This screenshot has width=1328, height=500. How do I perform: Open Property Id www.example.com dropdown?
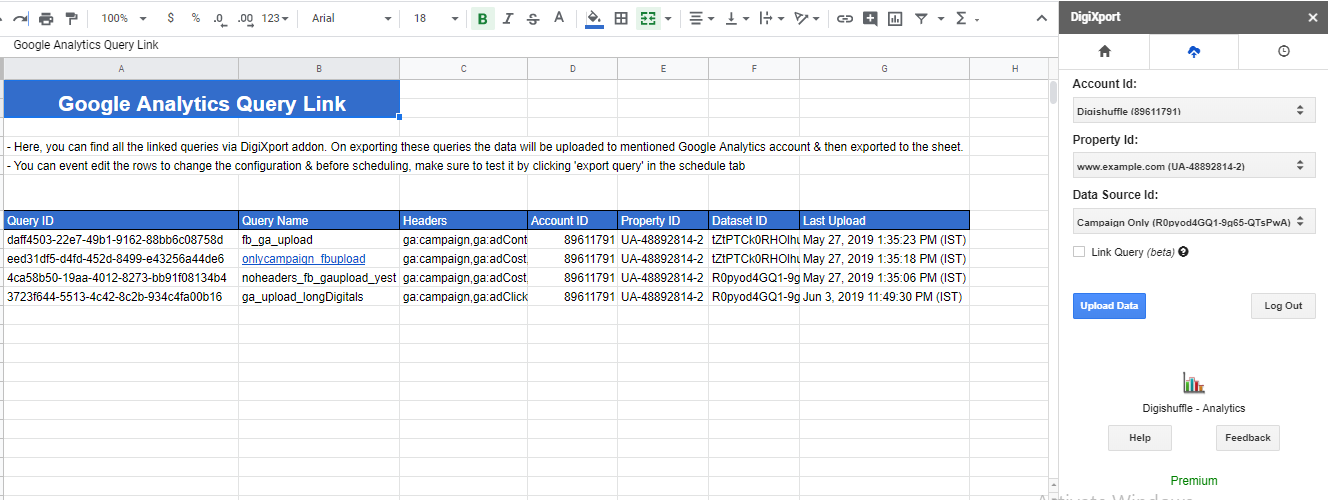1194,165
